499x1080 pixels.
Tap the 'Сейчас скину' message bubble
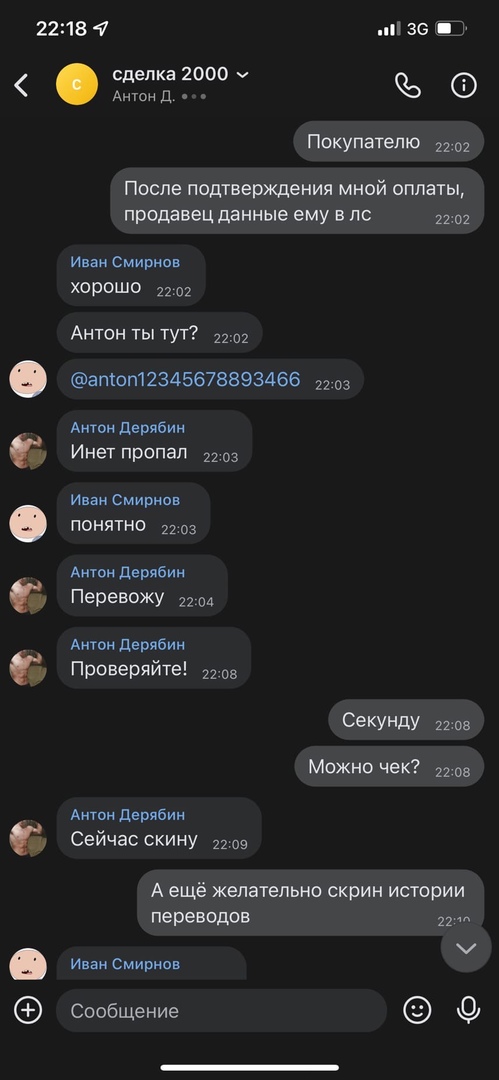(x=159, y=828)
